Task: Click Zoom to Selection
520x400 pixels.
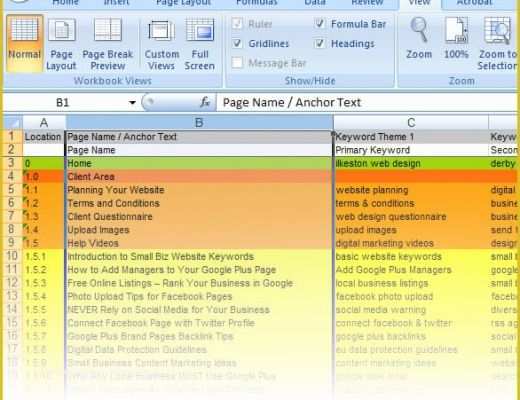Action: pos(497,43)
